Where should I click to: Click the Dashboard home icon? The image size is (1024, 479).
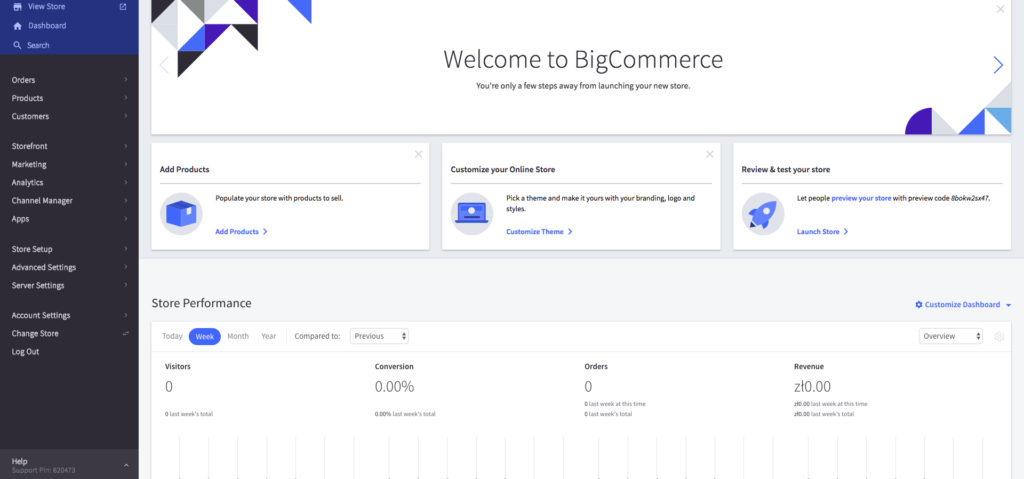click(18, 26)
